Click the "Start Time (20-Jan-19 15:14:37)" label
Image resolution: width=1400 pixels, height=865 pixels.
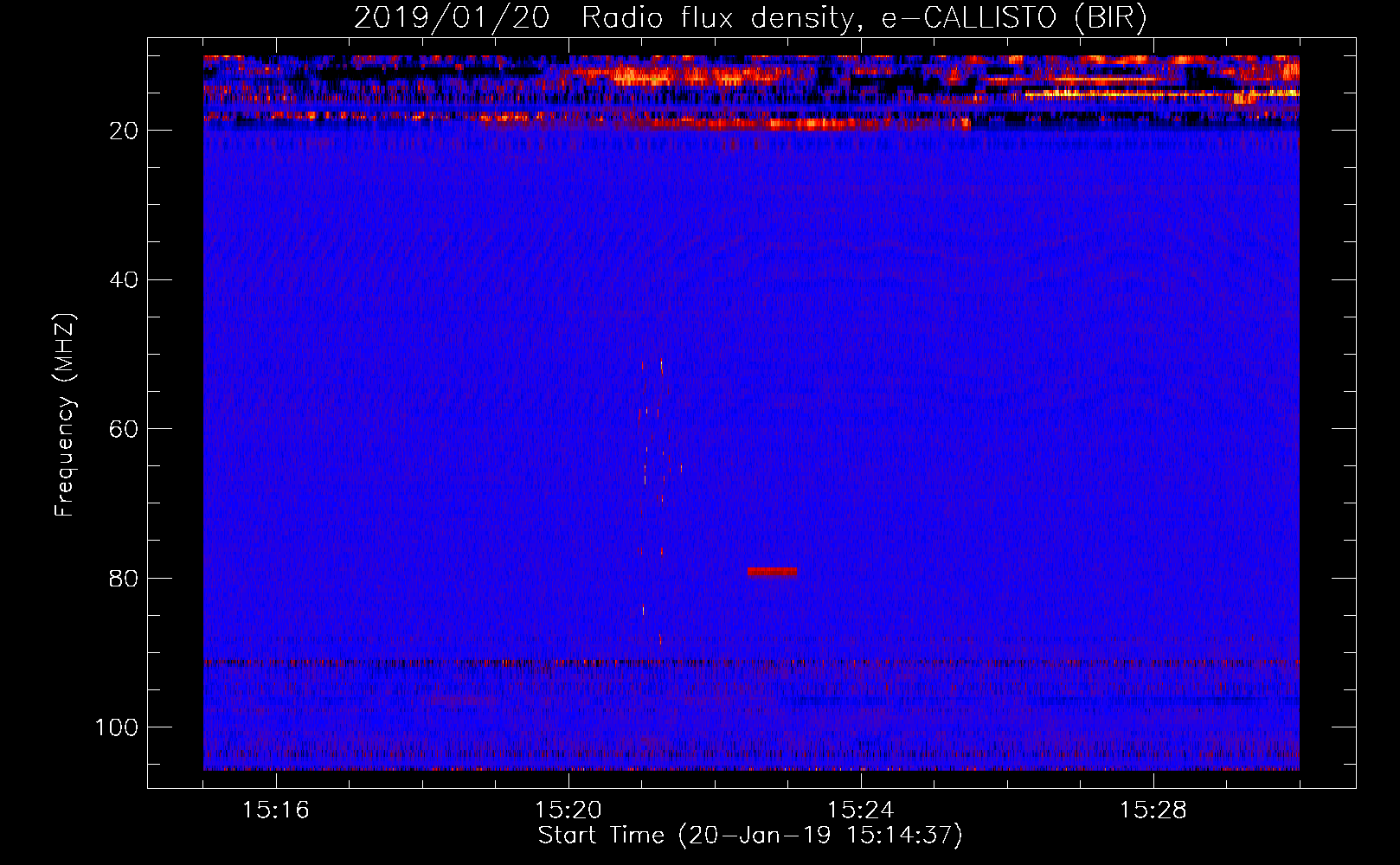click(750, 836)
